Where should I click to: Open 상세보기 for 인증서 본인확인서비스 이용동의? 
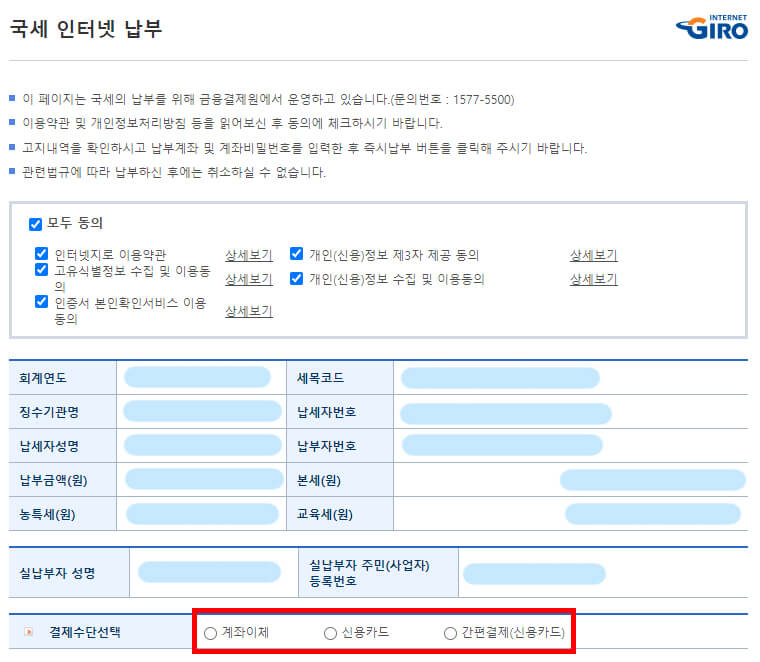pos(249,311)
